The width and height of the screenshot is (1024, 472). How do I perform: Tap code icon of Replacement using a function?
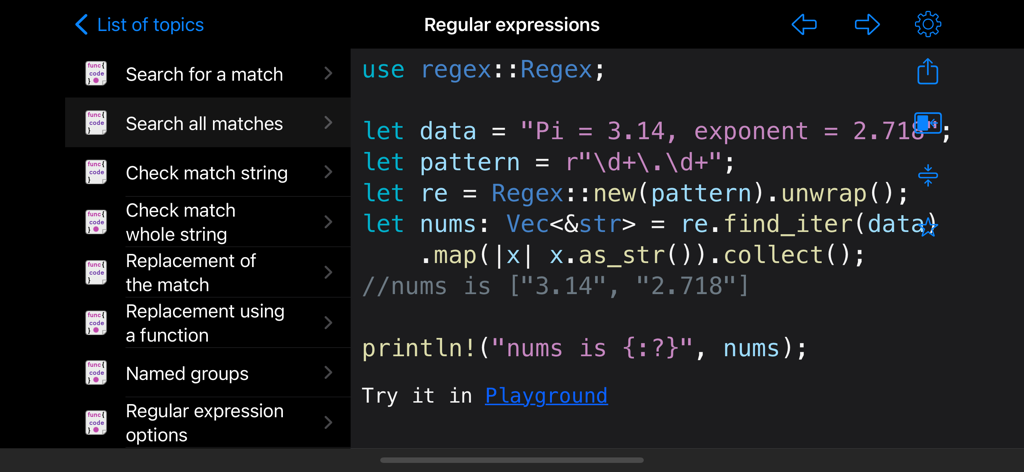[95, 323]
